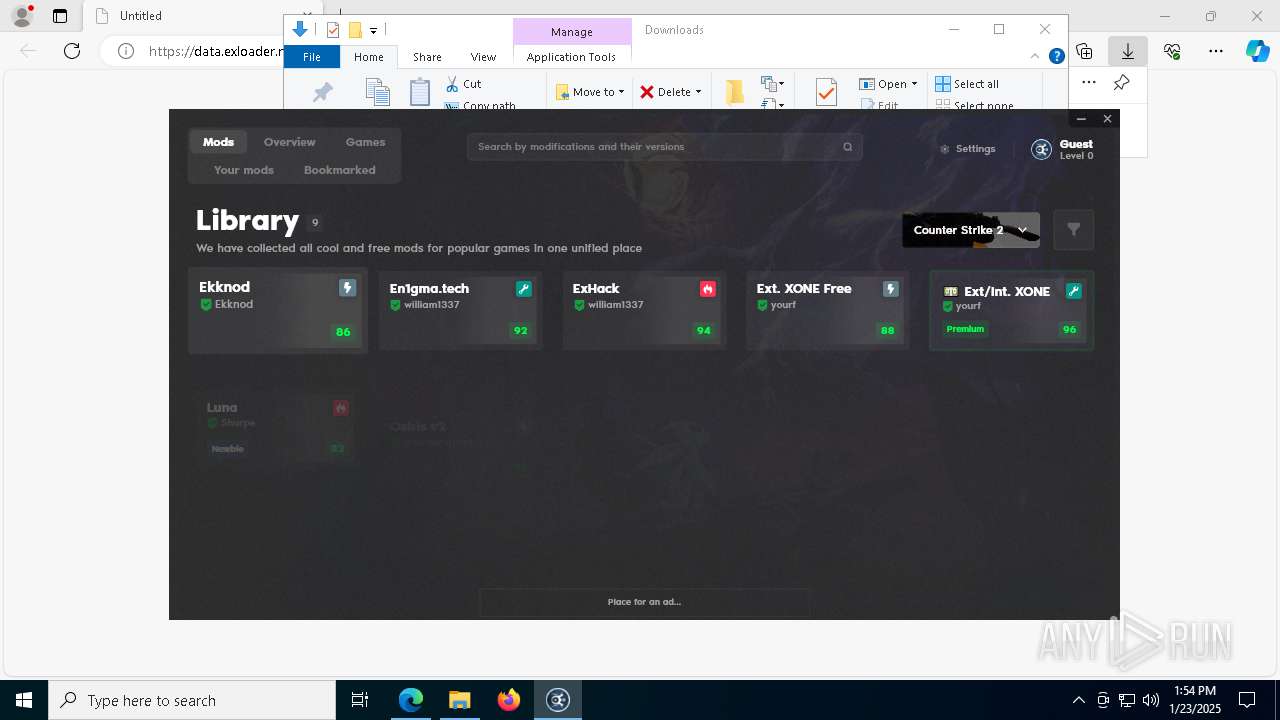Image resolution: width=1280 pixels, height=720 pixels.
Task: Switch to the Mods tab
Action: click(218, 142)
